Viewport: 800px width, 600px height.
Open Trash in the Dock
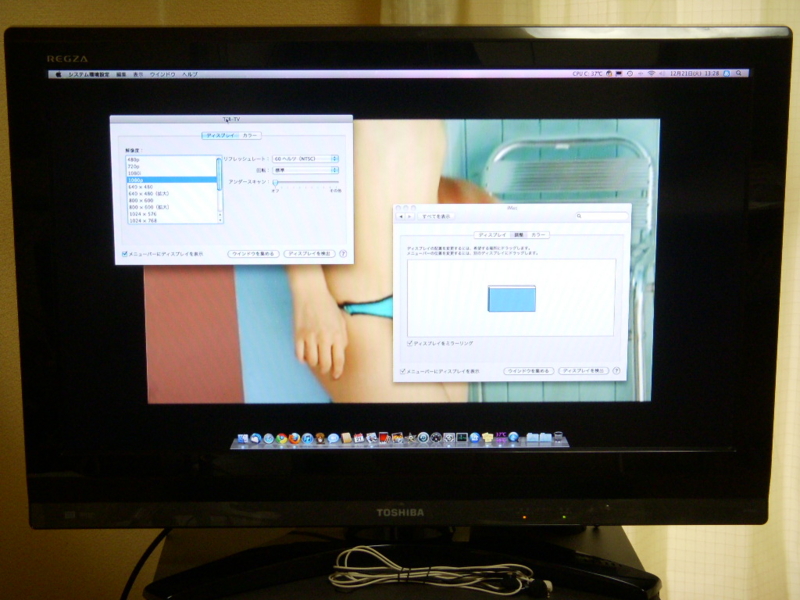pos(558,437)
